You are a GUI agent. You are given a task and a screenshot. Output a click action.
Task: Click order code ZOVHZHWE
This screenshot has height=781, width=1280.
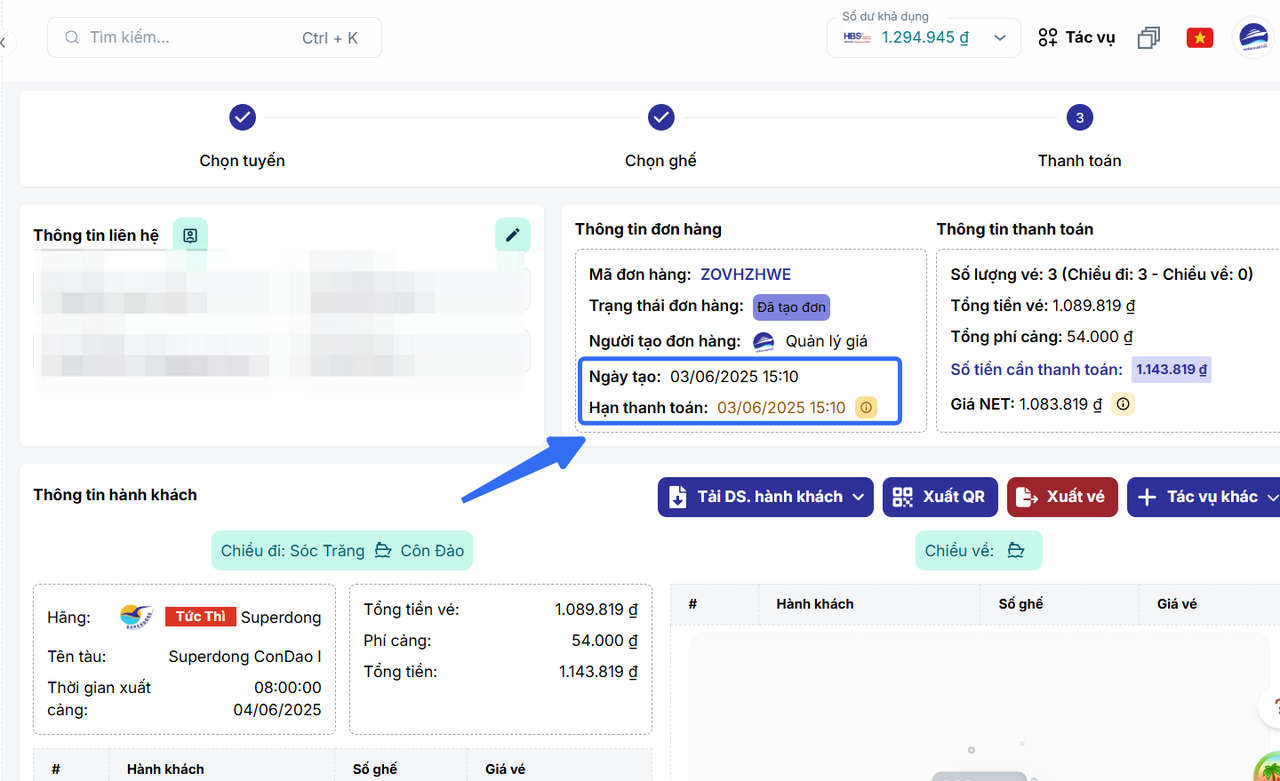click(746, 274)
